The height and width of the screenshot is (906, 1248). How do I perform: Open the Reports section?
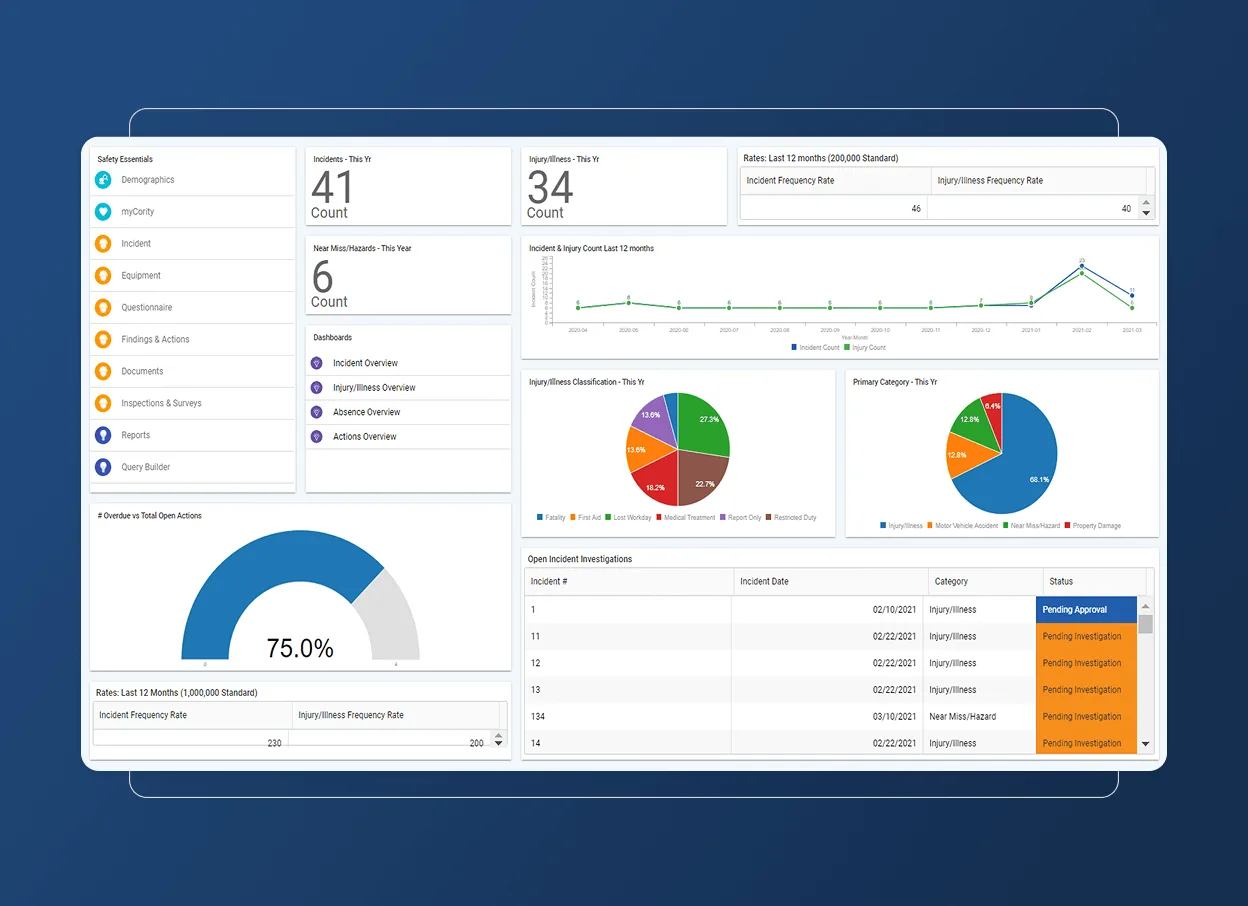coord(137,435)
